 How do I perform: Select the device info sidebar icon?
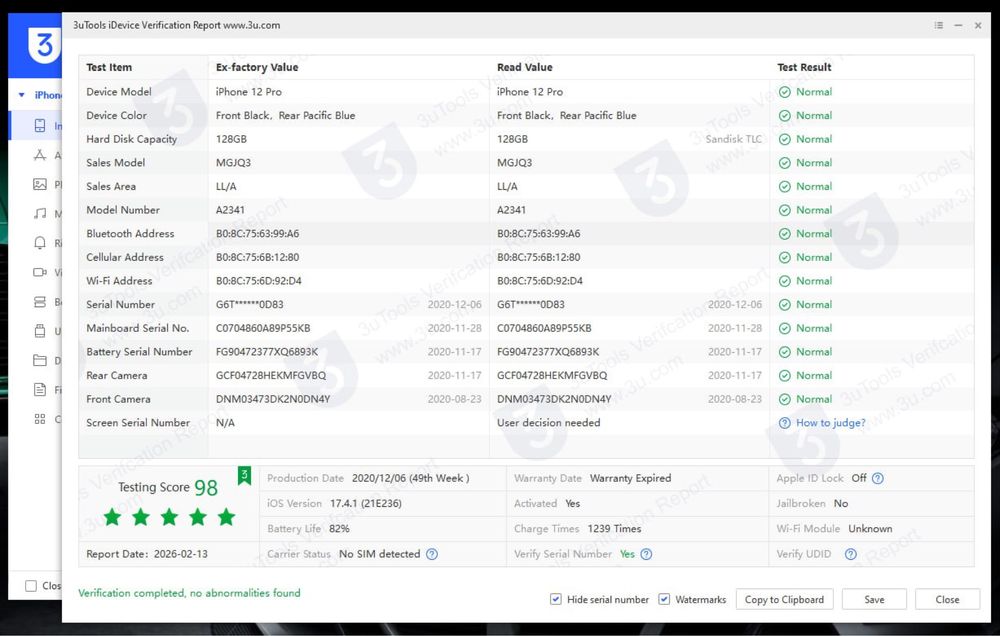[x=40, y=126]
